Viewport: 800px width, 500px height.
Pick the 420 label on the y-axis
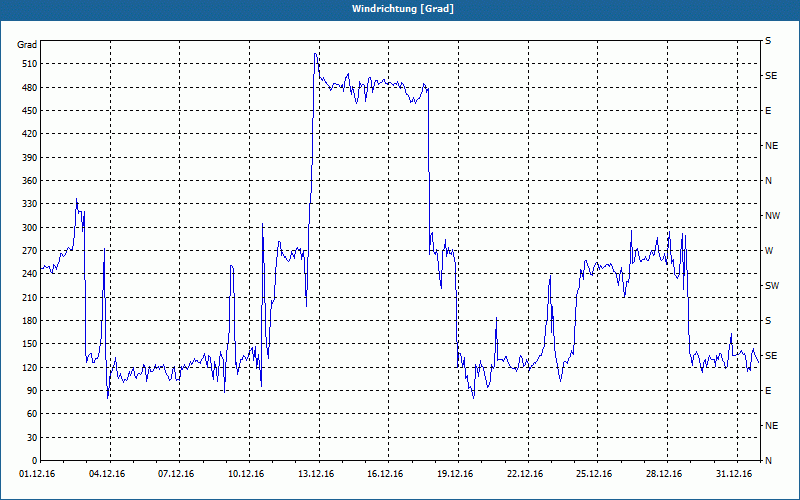tap(30, 134)
